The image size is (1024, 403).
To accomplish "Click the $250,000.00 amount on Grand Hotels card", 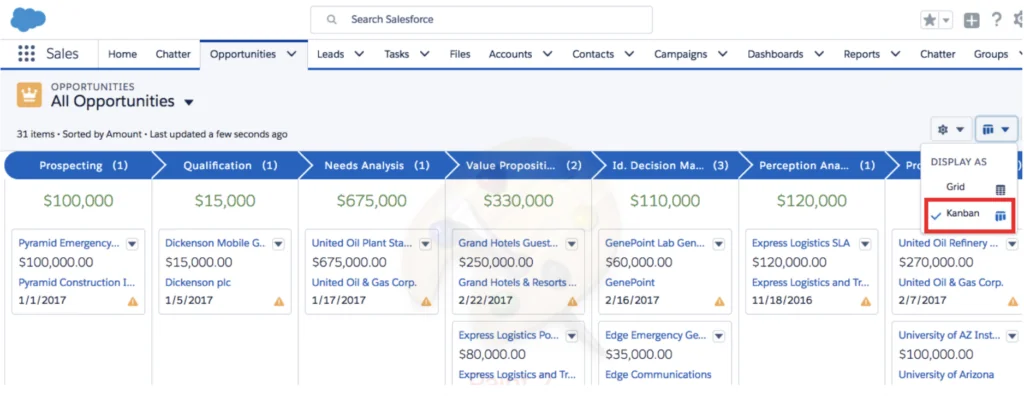I will pyautogui.click(x=496, y=263).
